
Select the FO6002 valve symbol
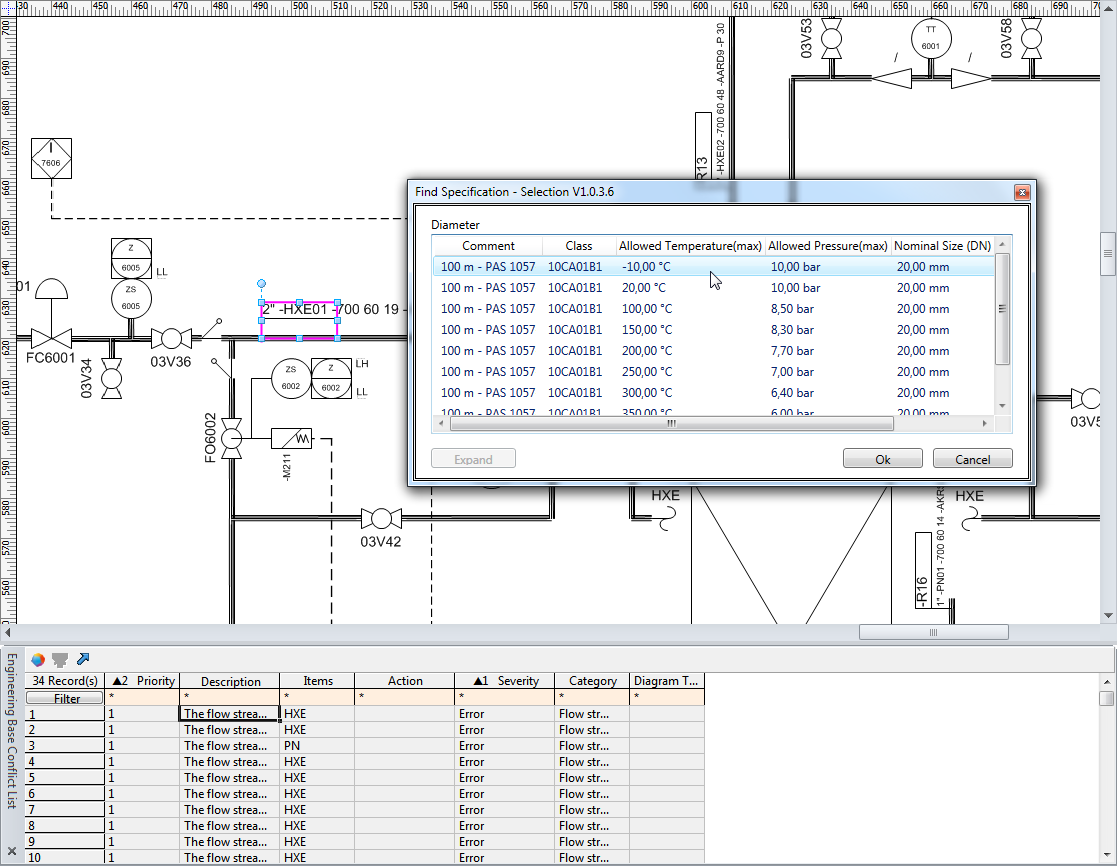232,438
